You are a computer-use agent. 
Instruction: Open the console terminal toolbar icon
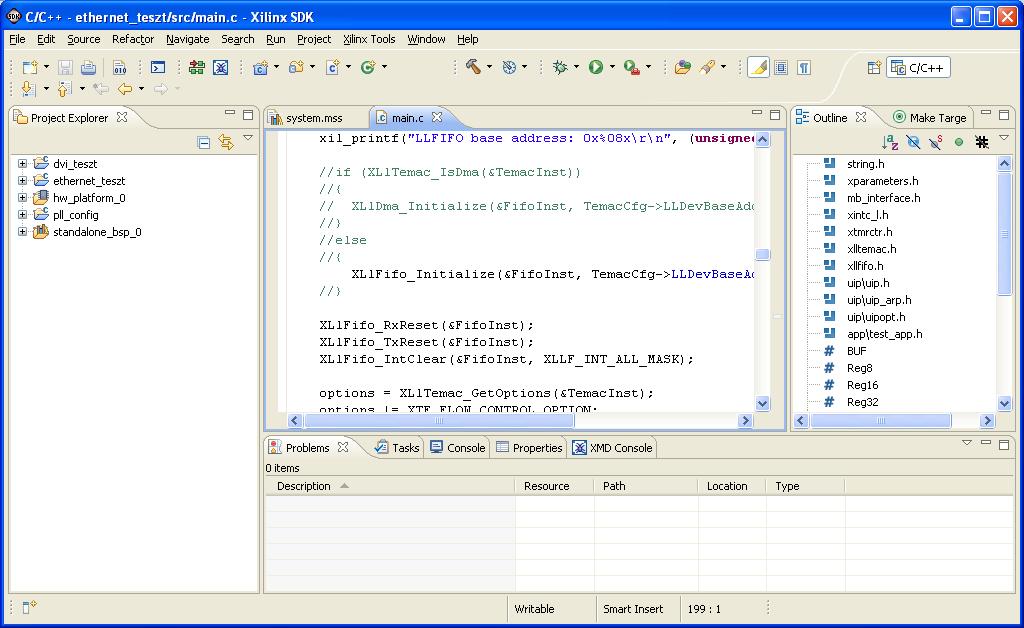click(x=158, y=67)
